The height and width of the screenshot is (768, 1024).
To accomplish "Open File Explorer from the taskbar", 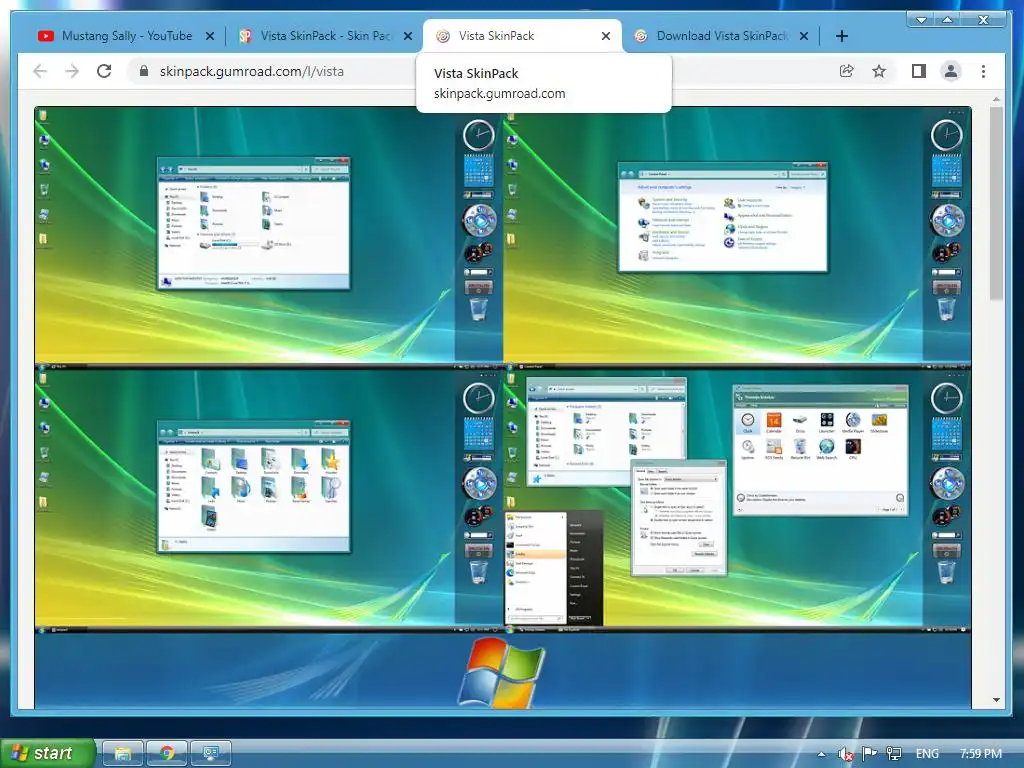I will (x=122, y=753).
